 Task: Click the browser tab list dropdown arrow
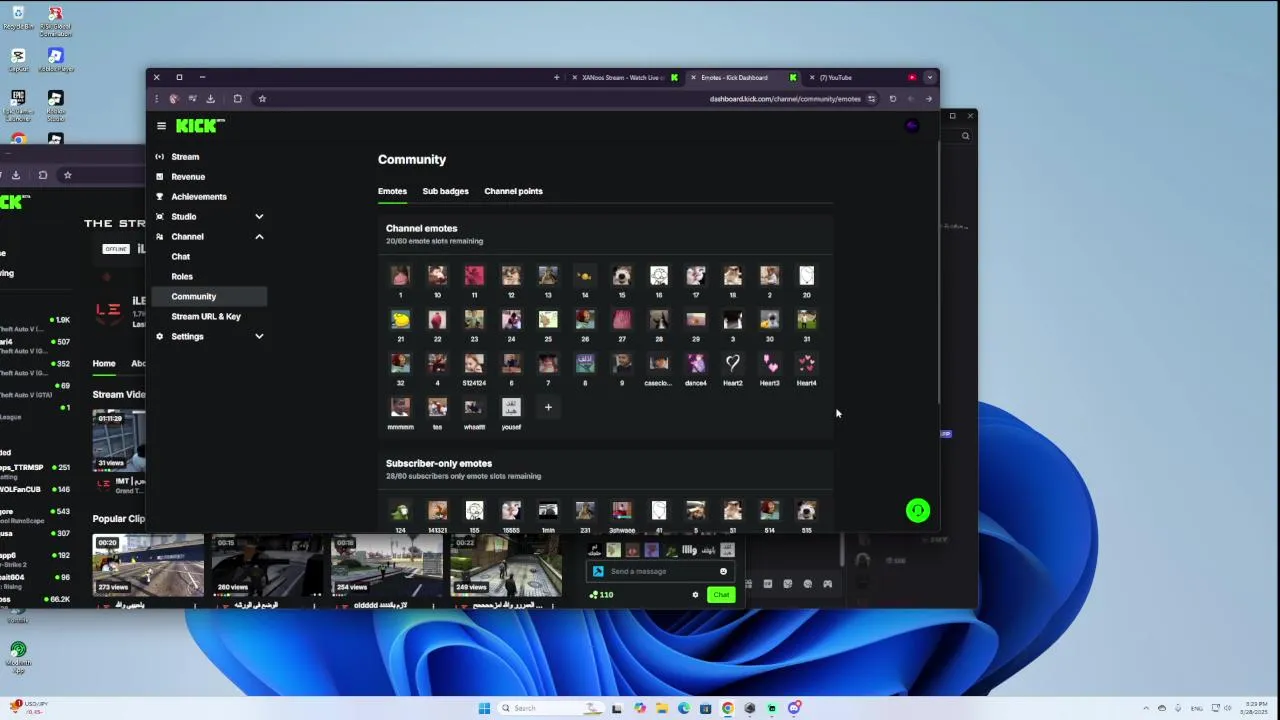(929, 77)
